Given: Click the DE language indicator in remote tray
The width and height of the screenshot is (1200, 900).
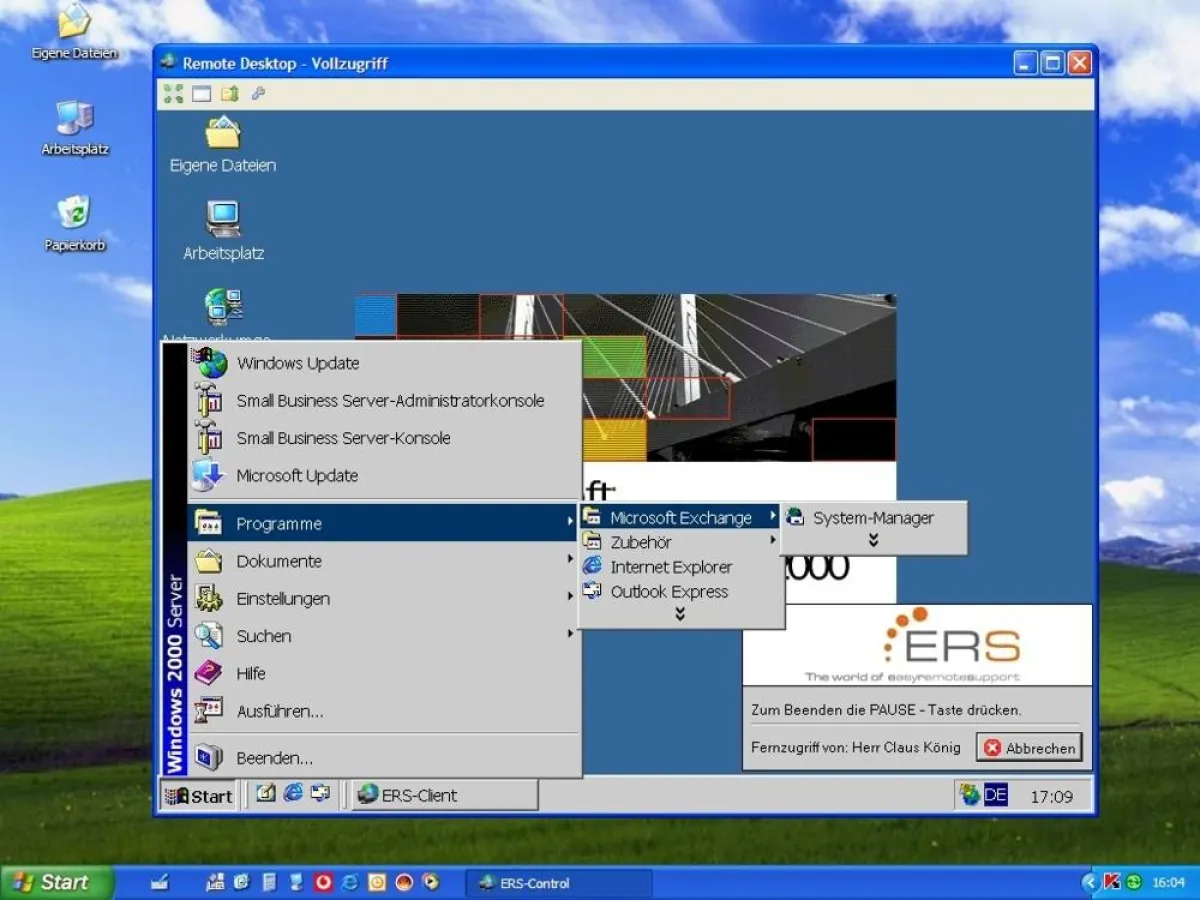Looking at the screenshot, I should point(995,796).
